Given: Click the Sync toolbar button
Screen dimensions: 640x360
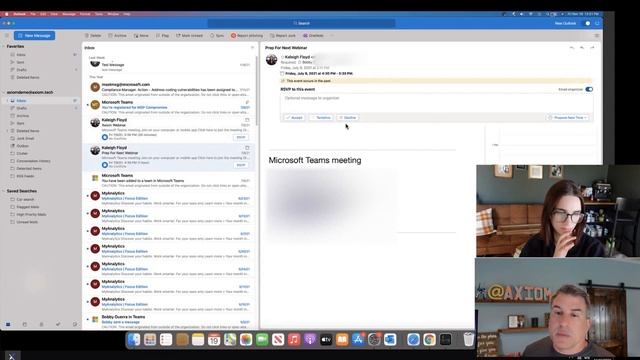Looking at the screenshot, I should [217, 36].
